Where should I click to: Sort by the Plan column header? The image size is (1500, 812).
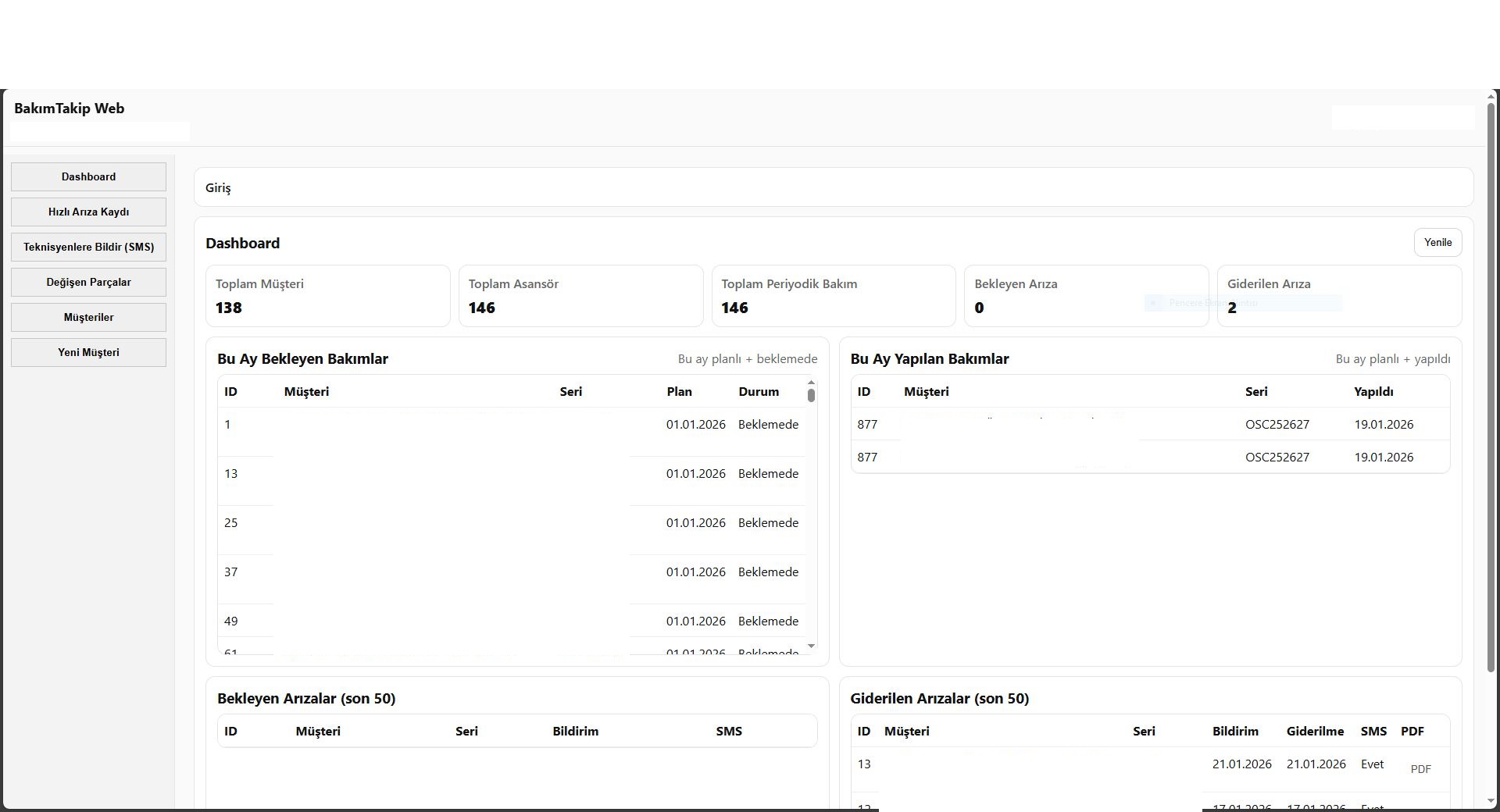(679, 391)
